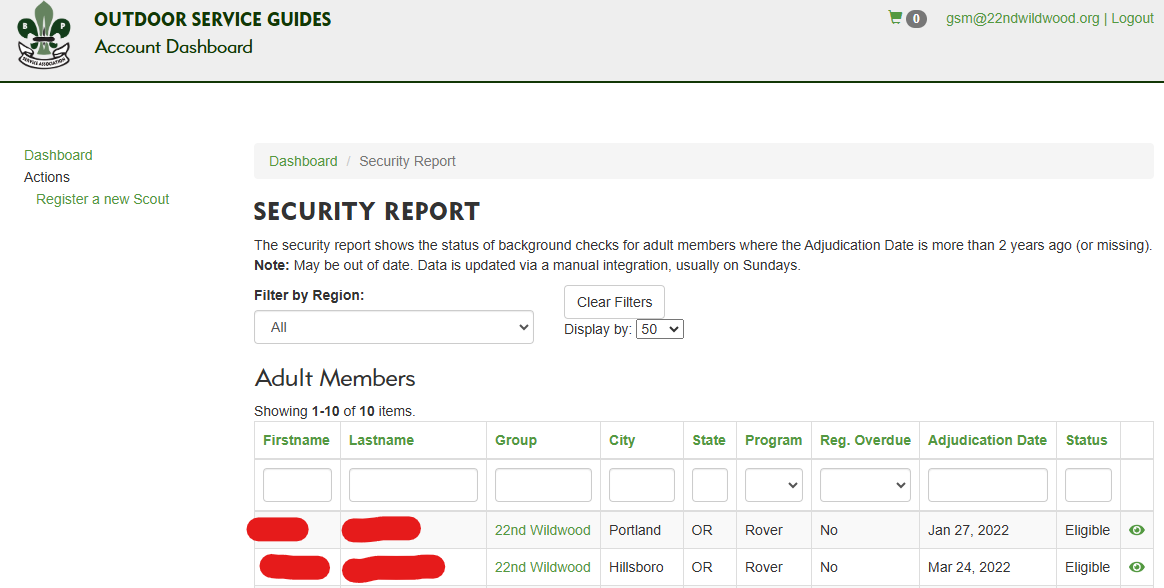Click the shopping cart icon
The height and width of the screenshot is (588, 1164).
pos(895,18)
